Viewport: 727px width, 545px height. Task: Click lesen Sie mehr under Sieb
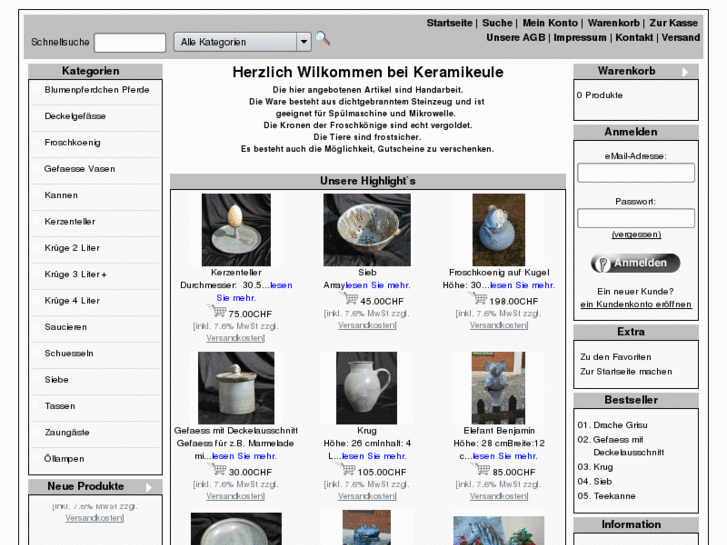(377, 285)
